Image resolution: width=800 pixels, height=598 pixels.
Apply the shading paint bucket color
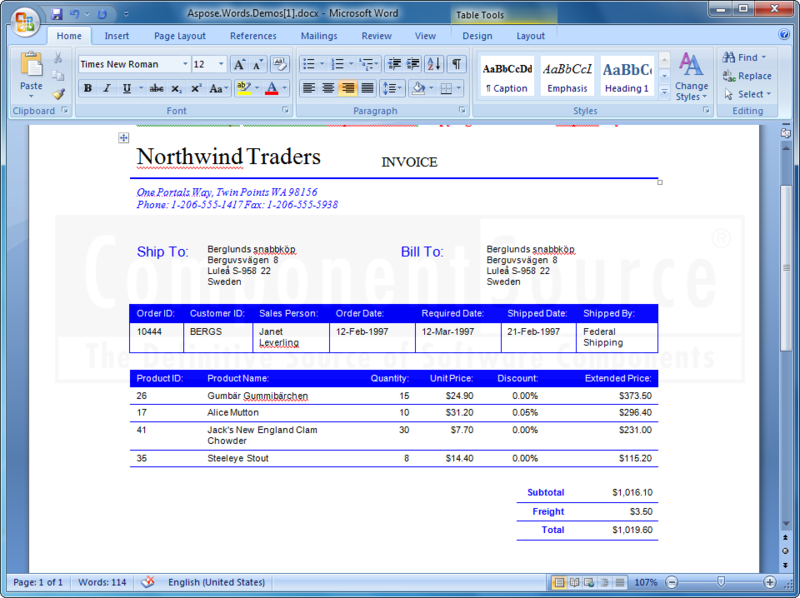click(418, 88)
